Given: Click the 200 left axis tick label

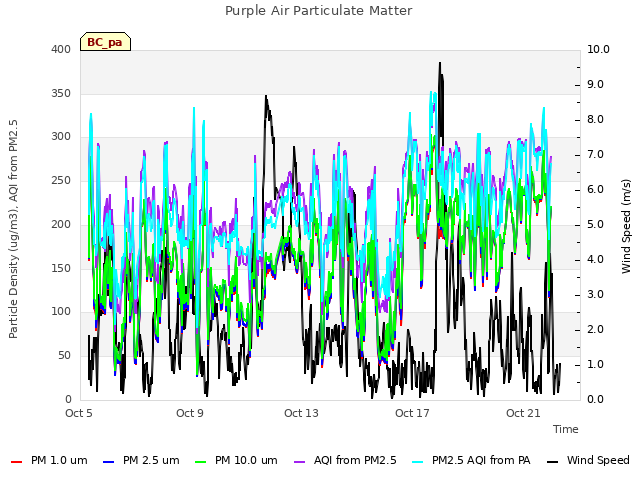Looking at the screenshot, I should [x=61, y=224].
